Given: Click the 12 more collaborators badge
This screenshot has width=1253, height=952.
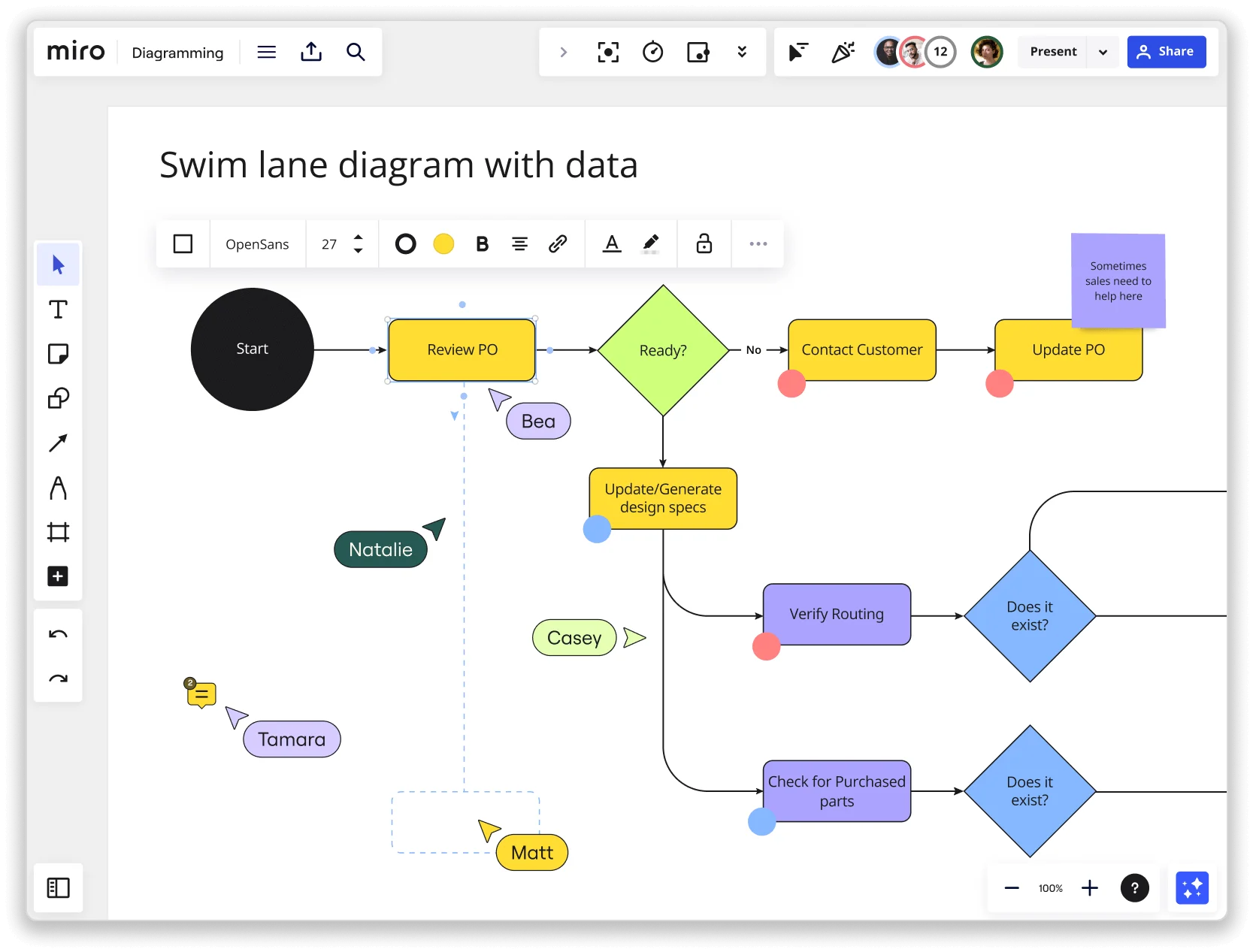Looking at the screenshot, I should click(x=940, y=52).
